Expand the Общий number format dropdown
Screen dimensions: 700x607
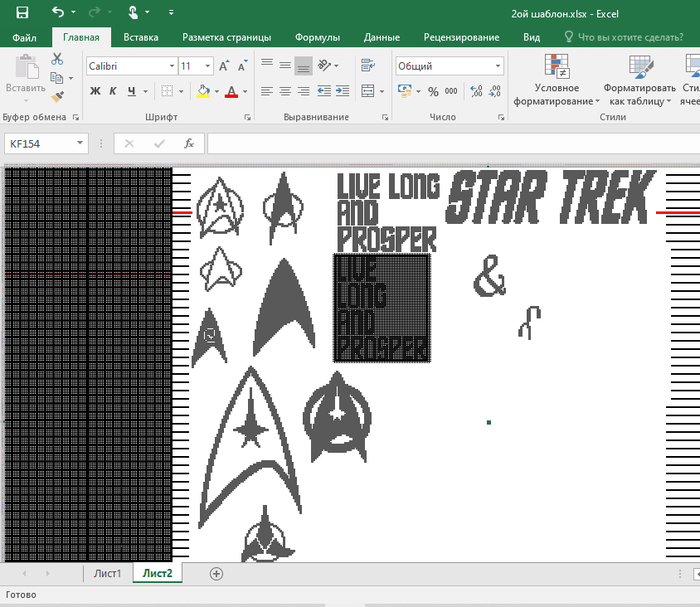[497, 66]
